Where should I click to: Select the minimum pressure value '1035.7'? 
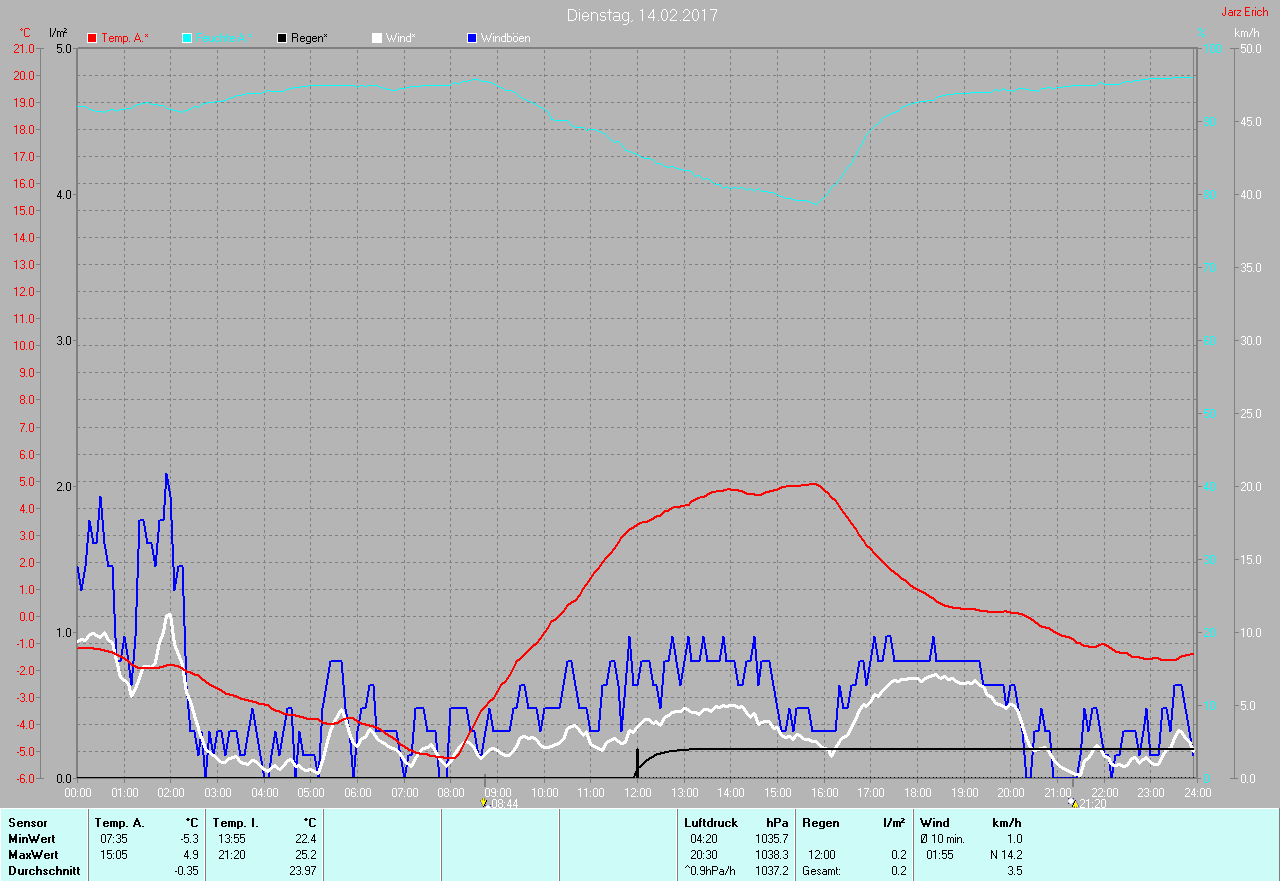click(x=771, y=839)
